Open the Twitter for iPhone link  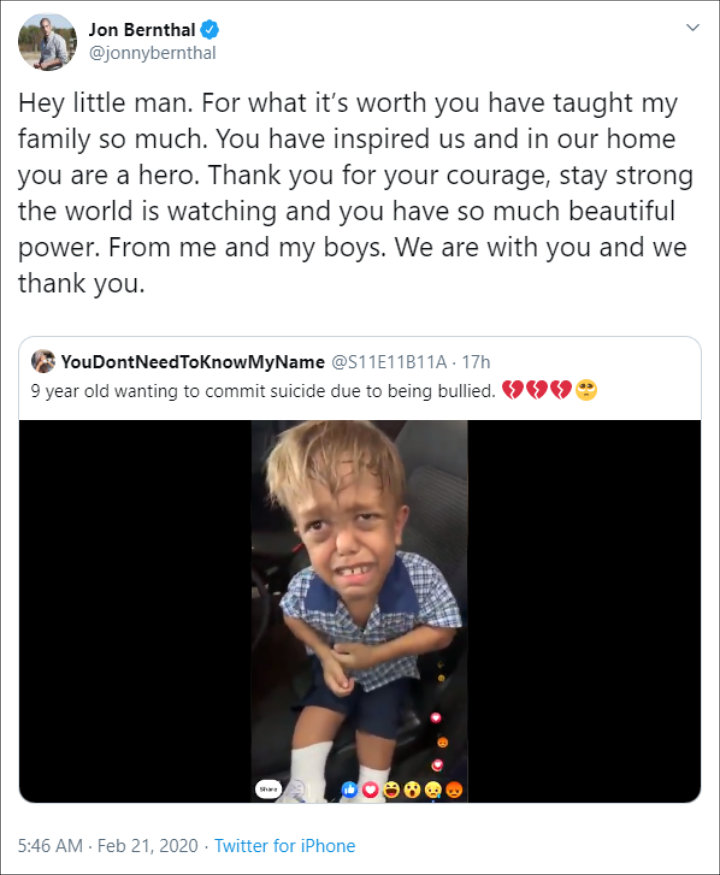tap(285, 846)
